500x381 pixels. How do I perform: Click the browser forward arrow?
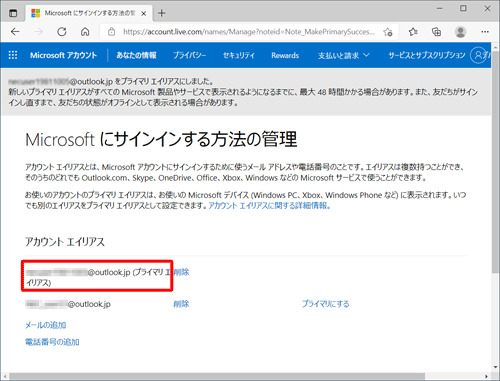(x=39, y=32)
